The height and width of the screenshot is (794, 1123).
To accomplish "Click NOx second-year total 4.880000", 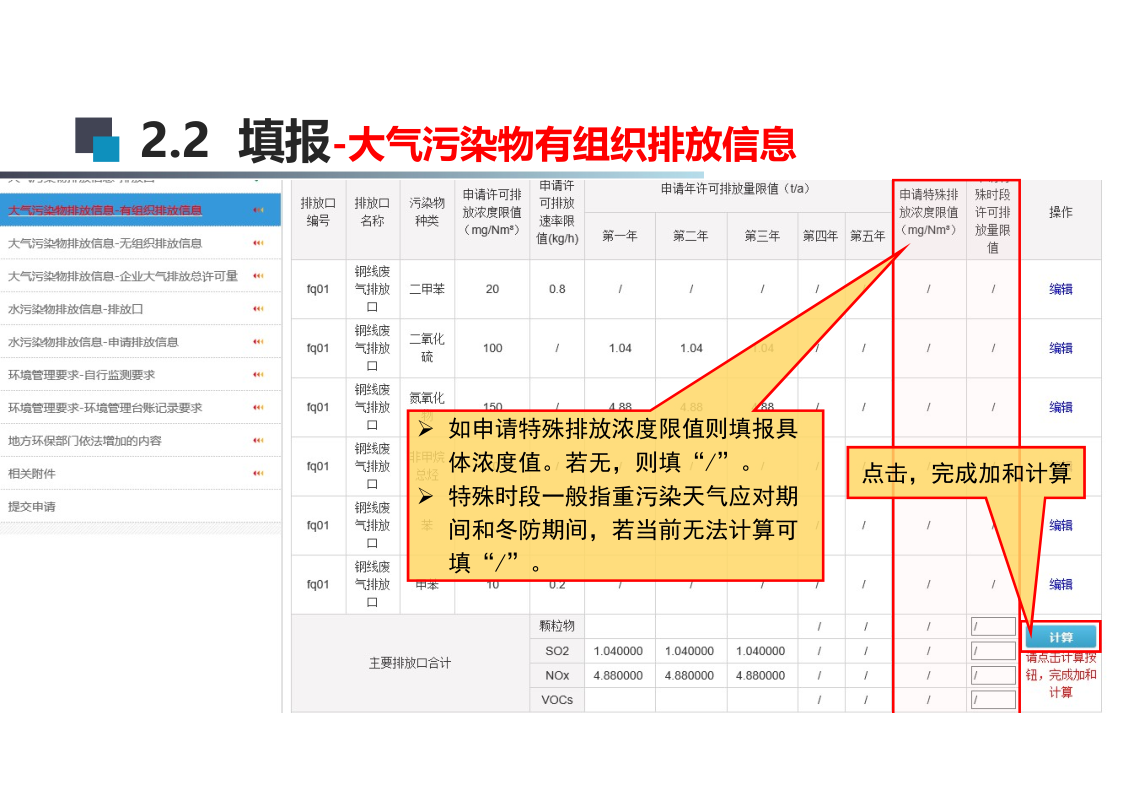I will click(689, 676).
